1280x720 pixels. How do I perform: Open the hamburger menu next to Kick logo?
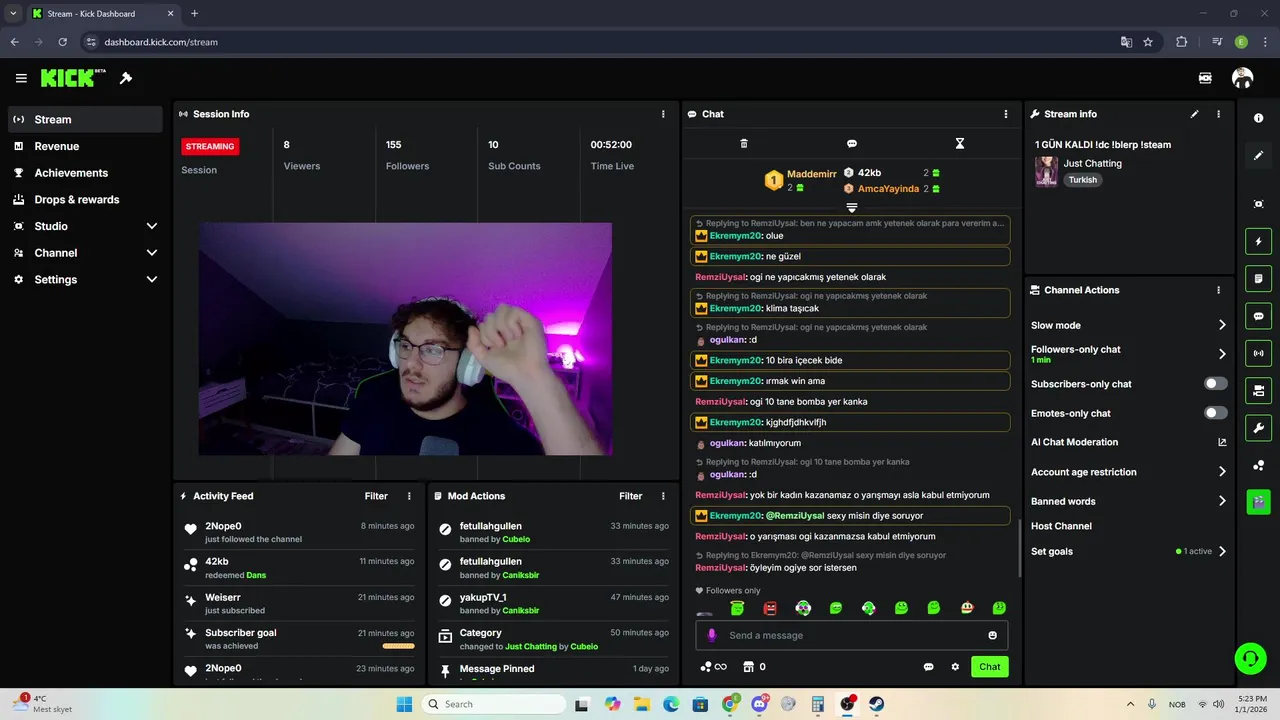21,78
